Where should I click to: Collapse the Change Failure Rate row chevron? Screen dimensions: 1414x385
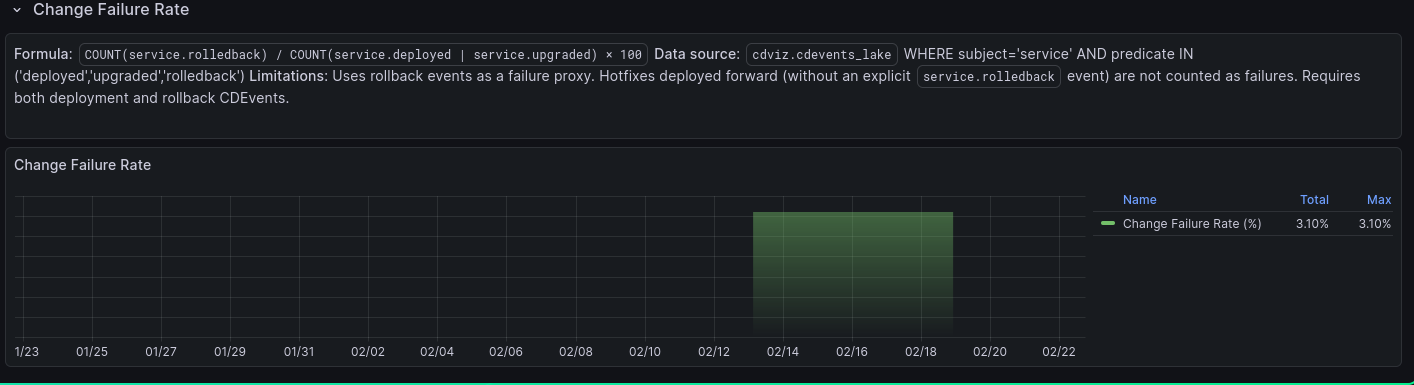tap(17, 10)
